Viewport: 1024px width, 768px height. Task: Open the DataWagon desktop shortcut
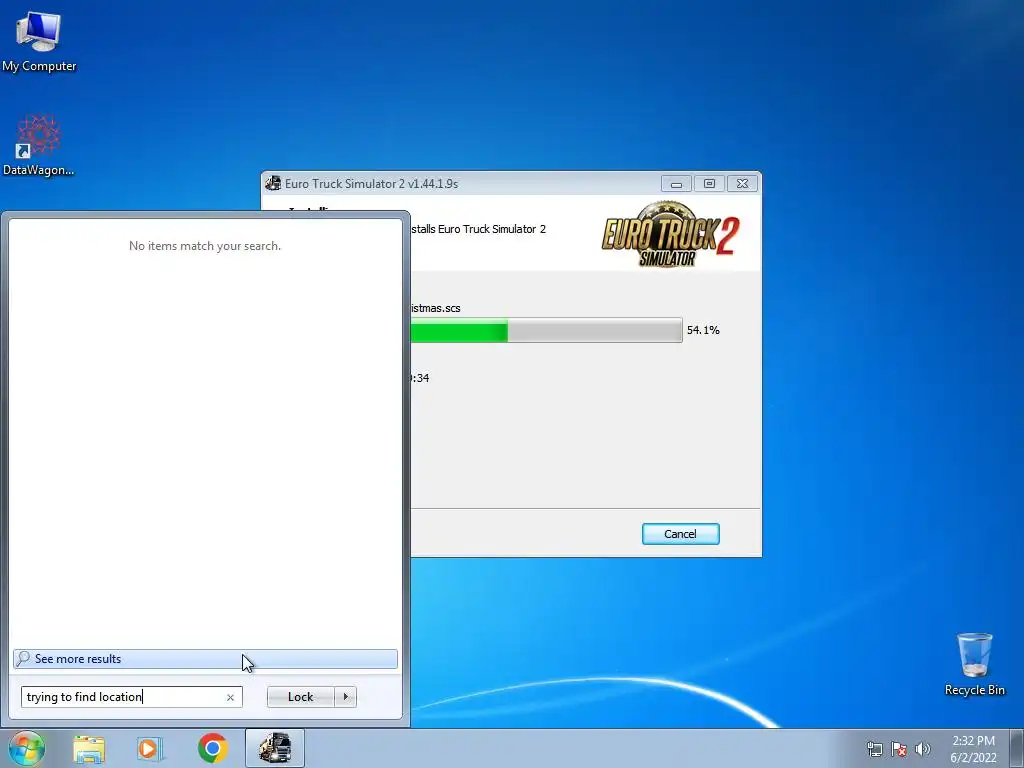tap(39, 145)
